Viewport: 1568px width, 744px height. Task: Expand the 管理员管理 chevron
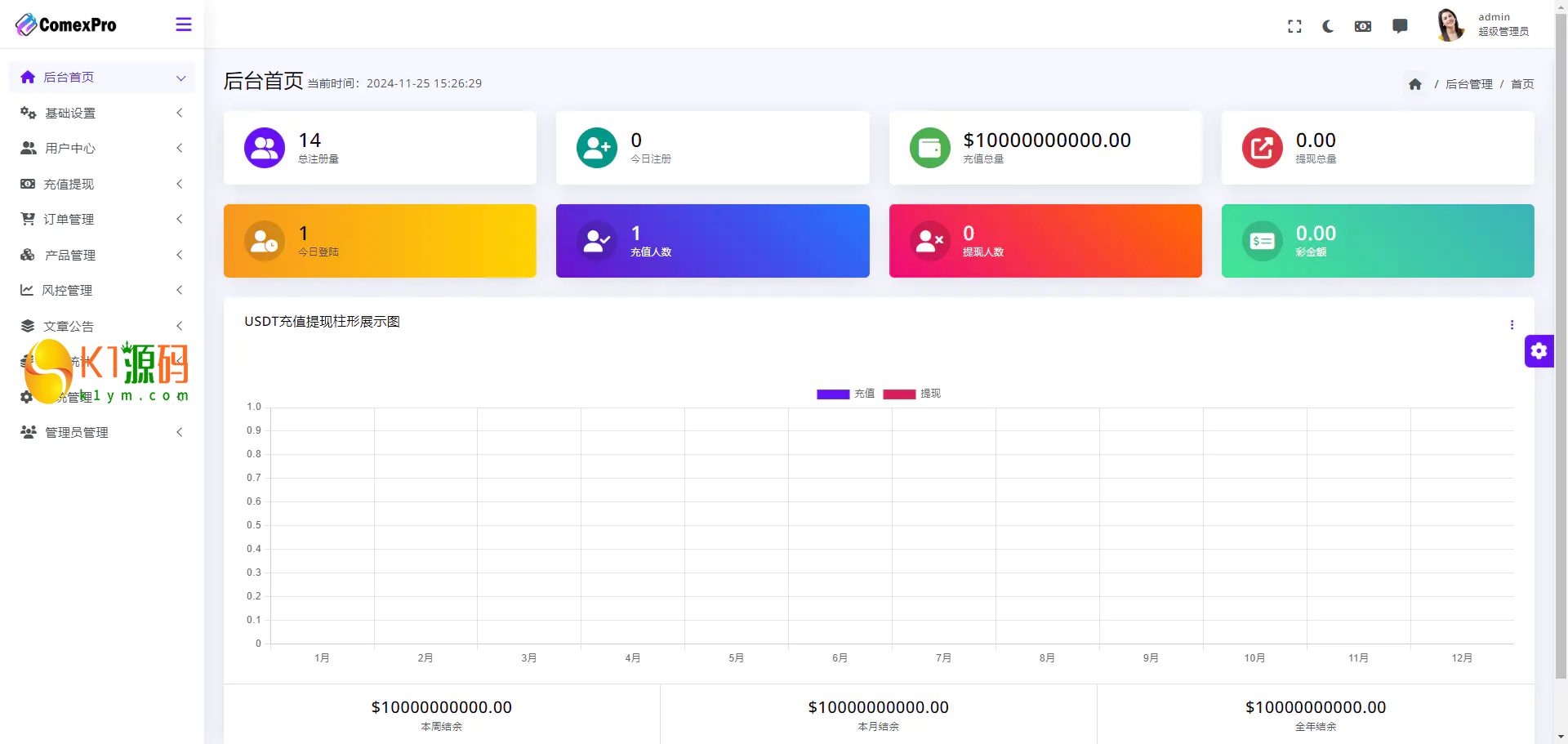coord(180,432)
